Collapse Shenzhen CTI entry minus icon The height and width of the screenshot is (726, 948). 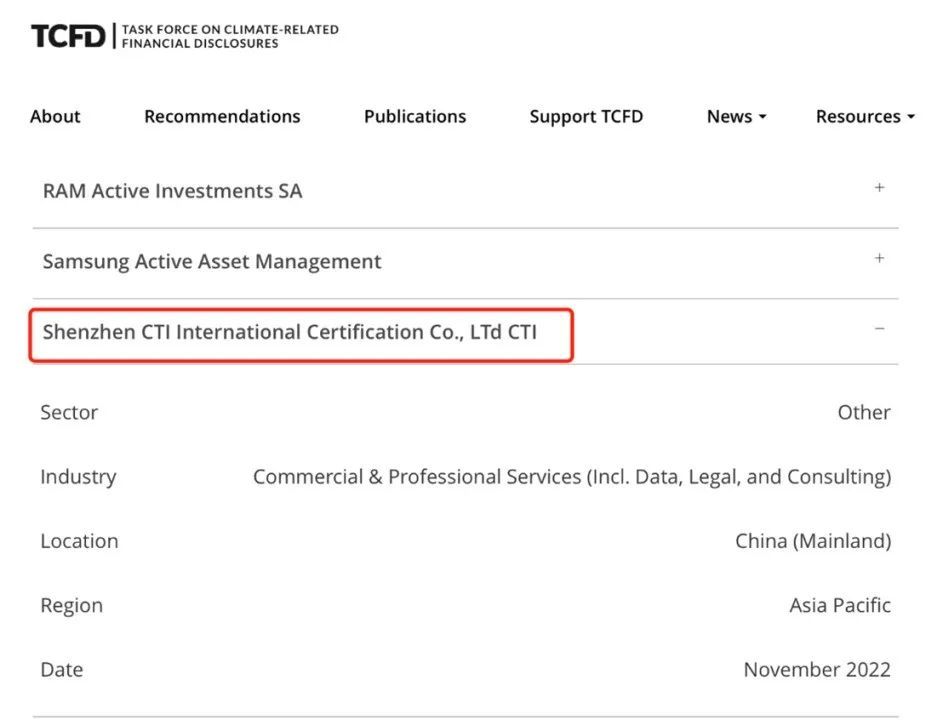880,329
